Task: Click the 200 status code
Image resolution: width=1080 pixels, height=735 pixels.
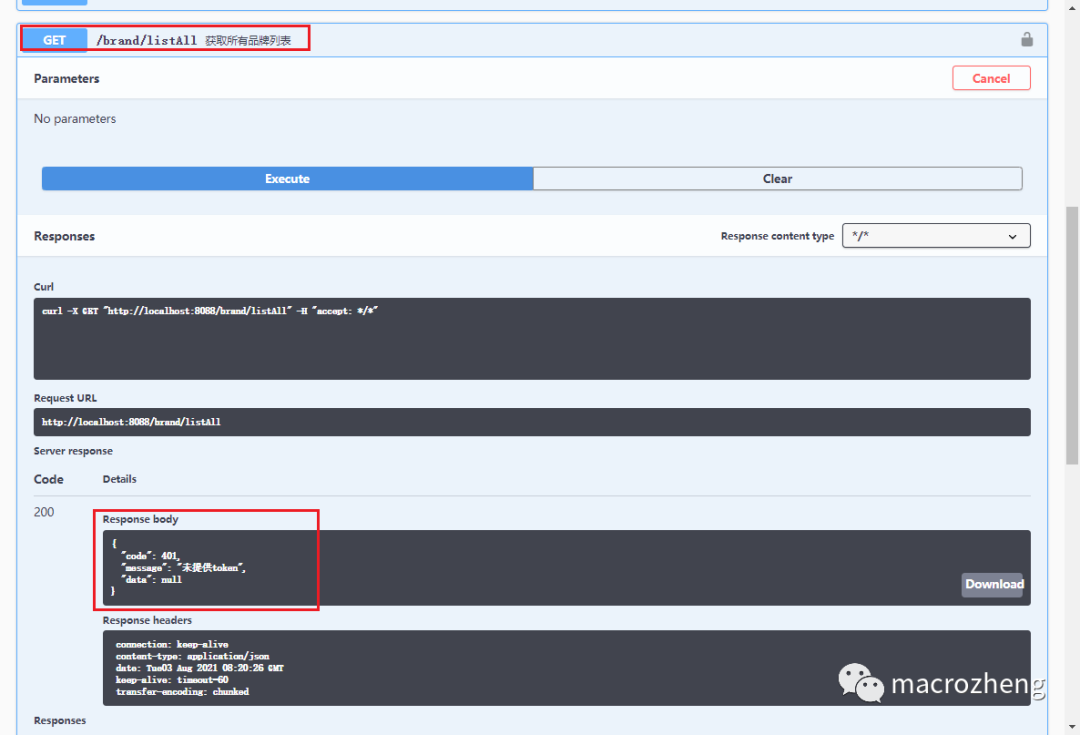Action: click(44, 512)
